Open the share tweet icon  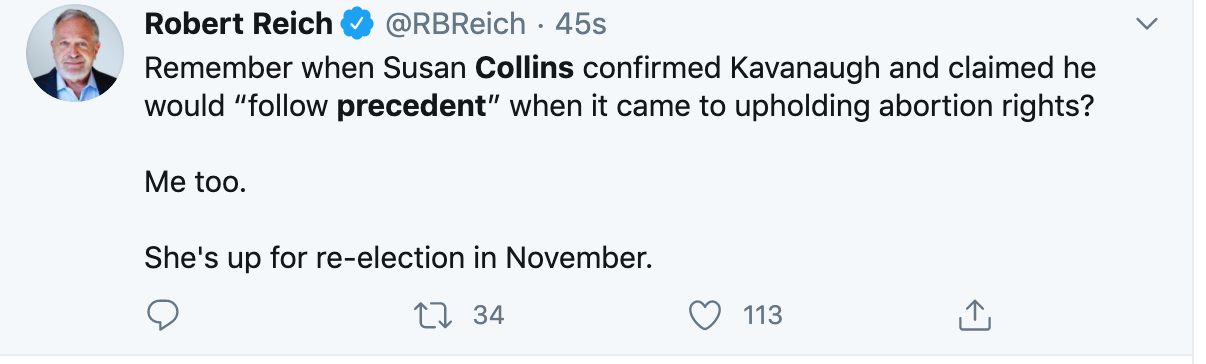(x=973, y=315)
